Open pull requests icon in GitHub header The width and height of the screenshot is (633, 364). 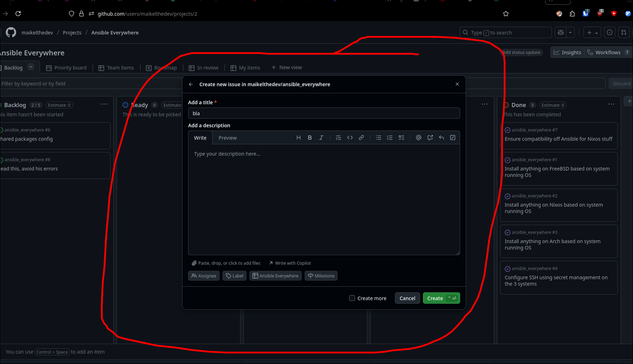tap(624, 32)
